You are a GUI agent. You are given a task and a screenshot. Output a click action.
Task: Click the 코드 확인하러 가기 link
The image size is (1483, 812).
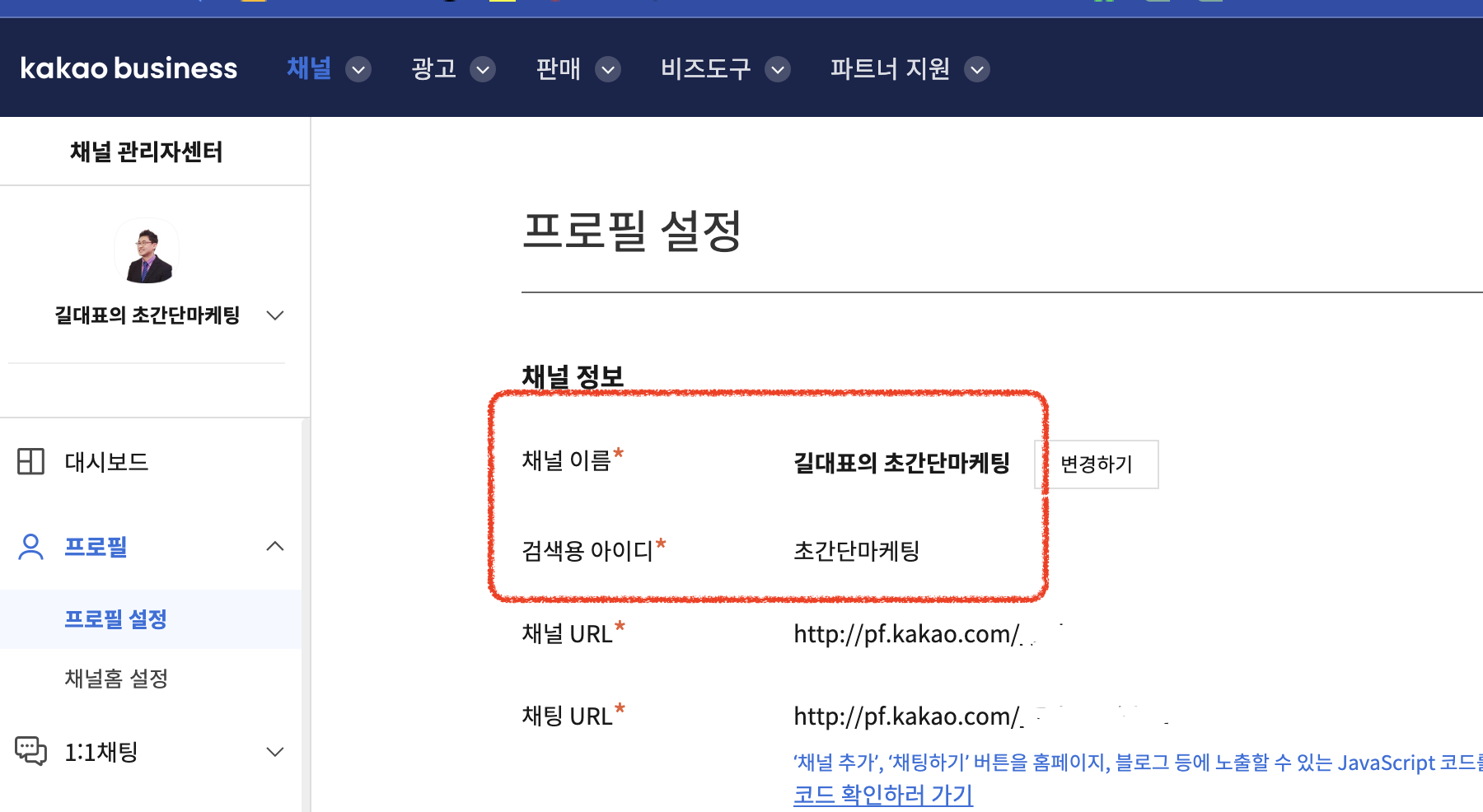(x=883, y=795)
